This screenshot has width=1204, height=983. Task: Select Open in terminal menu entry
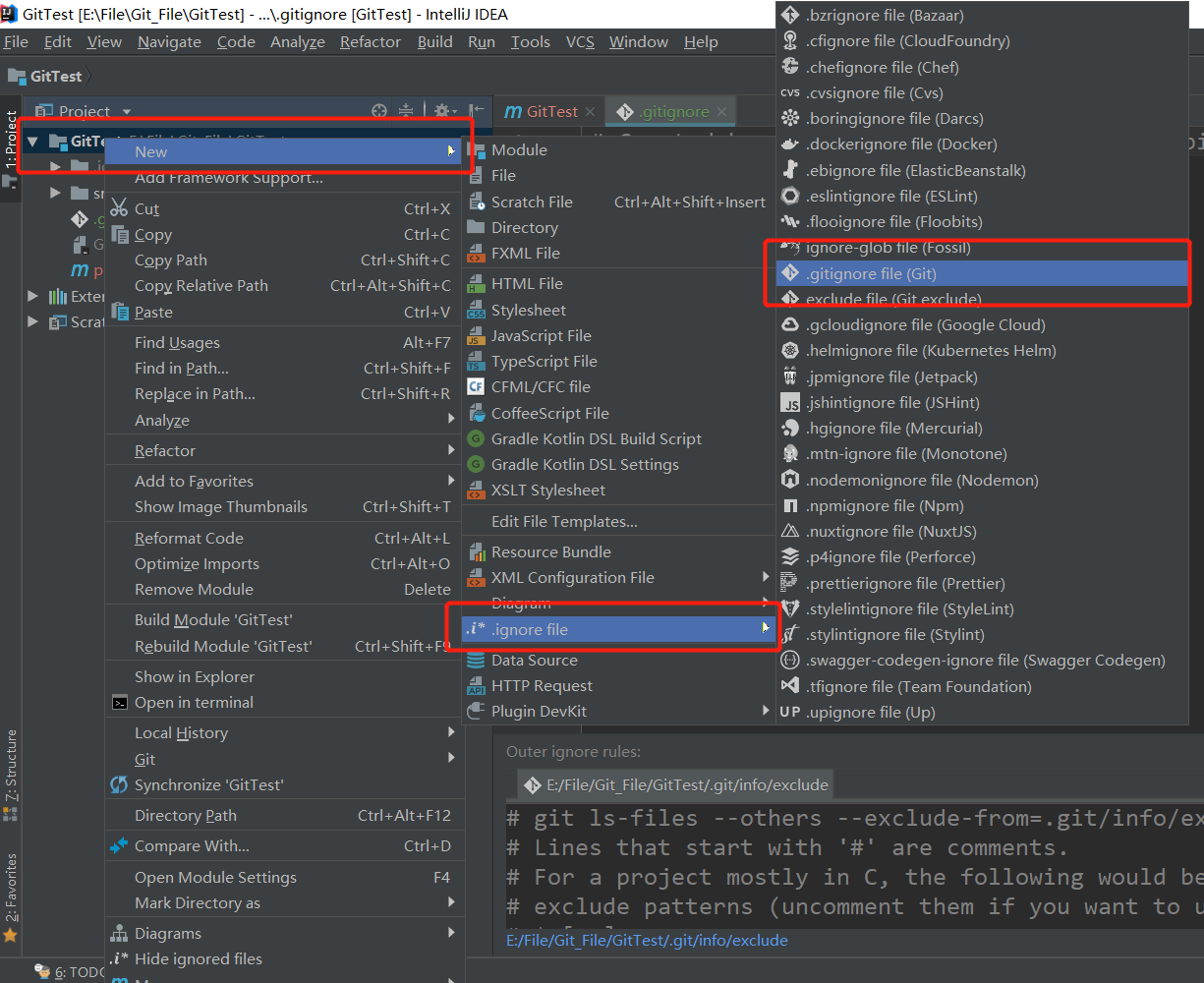click(284, 702)
